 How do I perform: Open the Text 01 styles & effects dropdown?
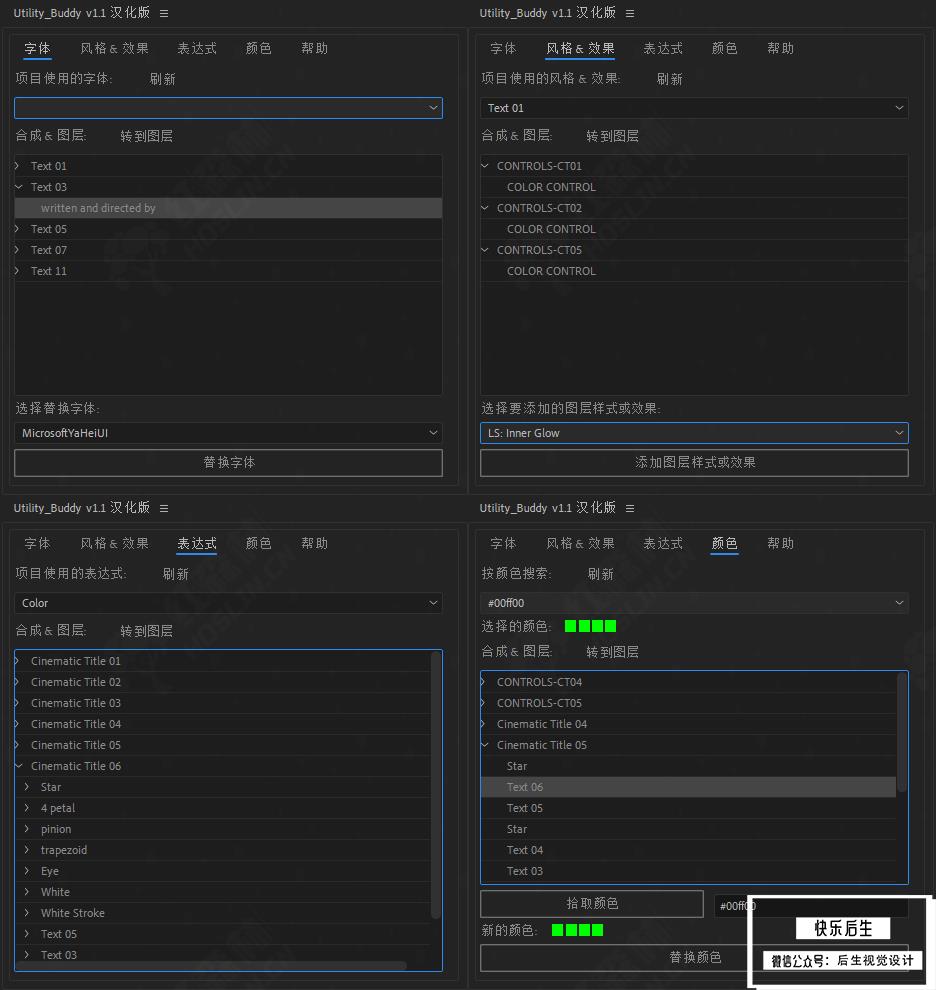coord(694,108)
